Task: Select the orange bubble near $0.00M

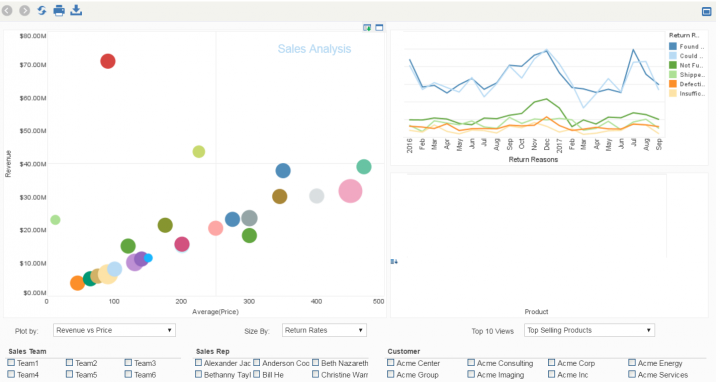Action: tap(77, 283)
